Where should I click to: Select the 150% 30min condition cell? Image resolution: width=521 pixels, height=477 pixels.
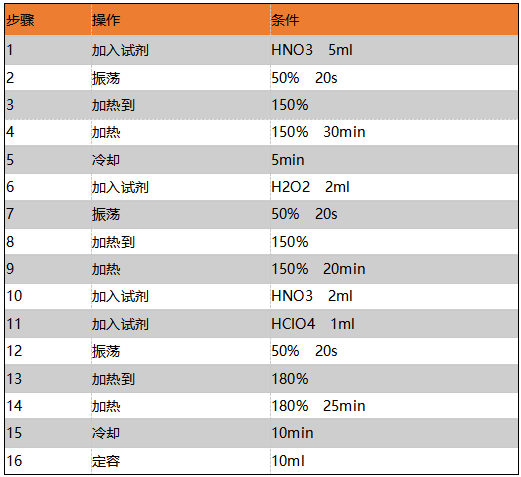click(394, 132)
